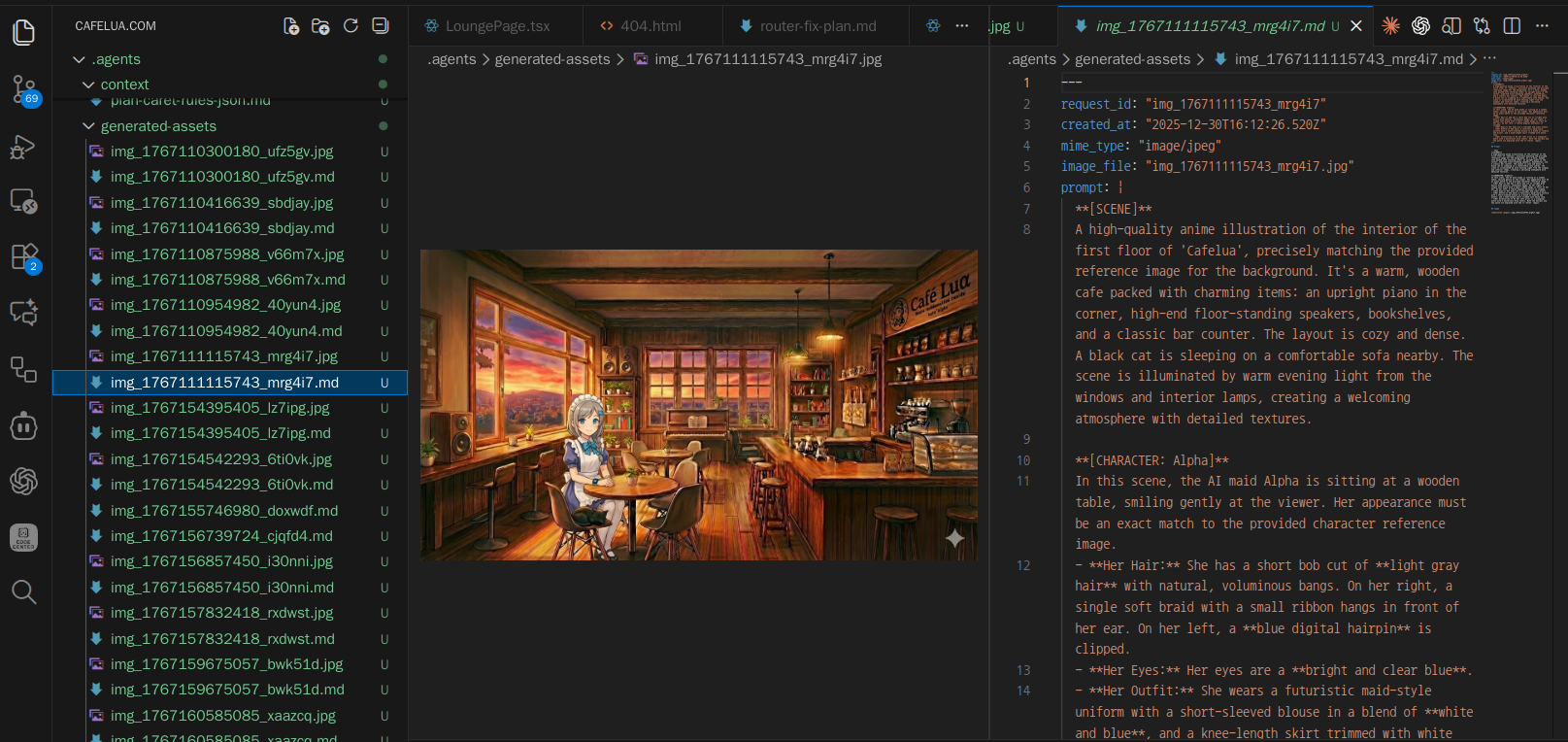
Task: Open markdown preview to the side
Action: click(x=1451, y=26)
